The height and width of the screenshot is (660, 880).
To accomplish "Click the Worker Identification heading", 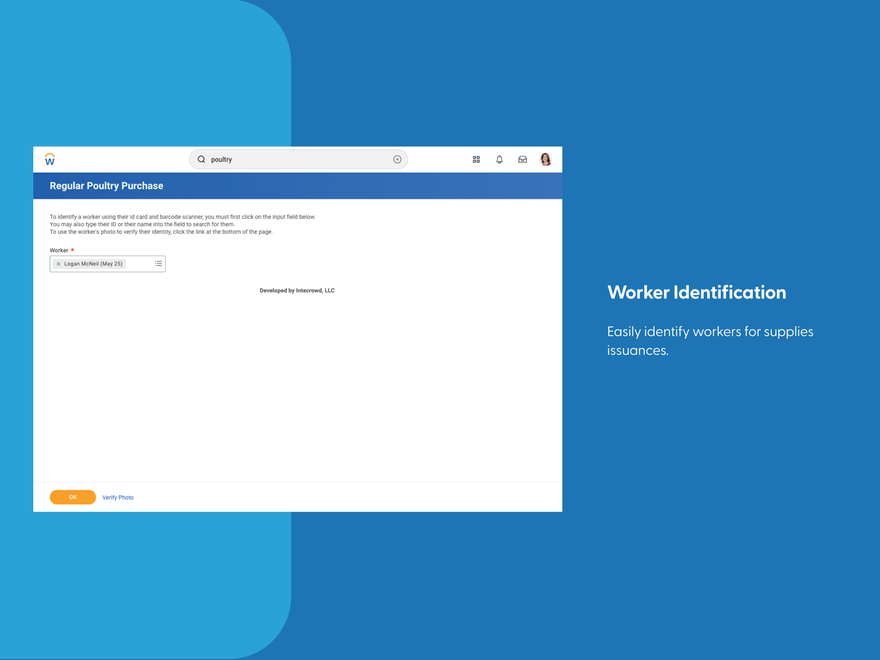I will pyautogui.click(x=697, y=292).
